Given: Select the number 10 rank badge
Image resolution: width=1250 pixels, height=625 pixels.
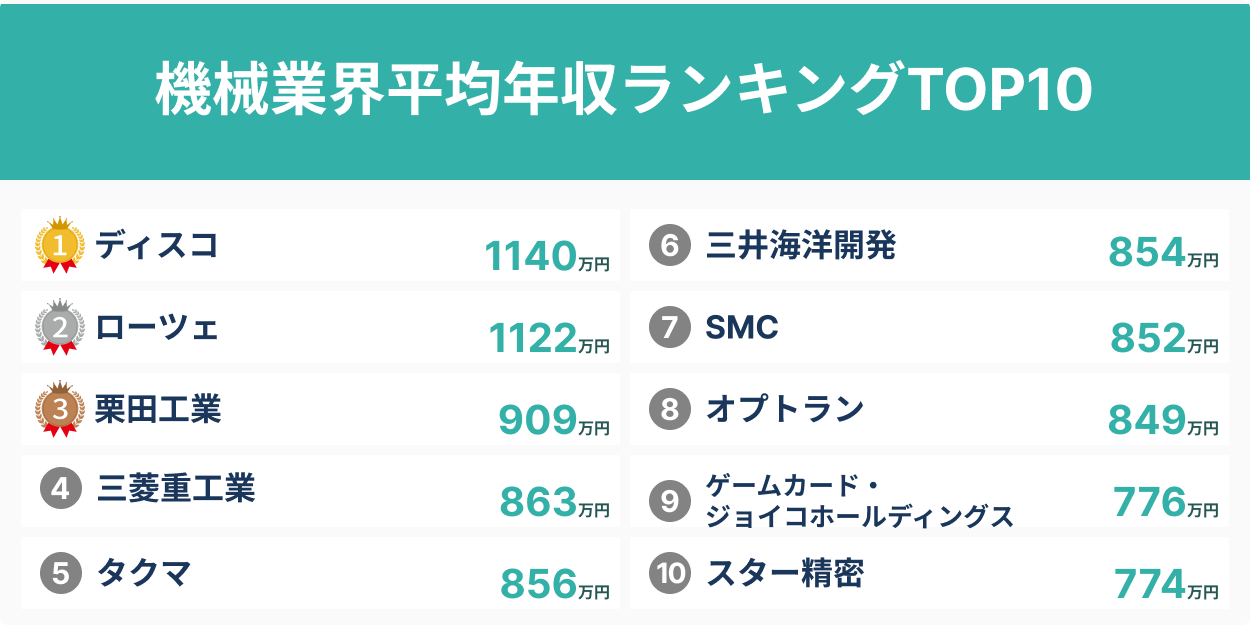Looking at the screenshot, I should (x=670, y=573).
